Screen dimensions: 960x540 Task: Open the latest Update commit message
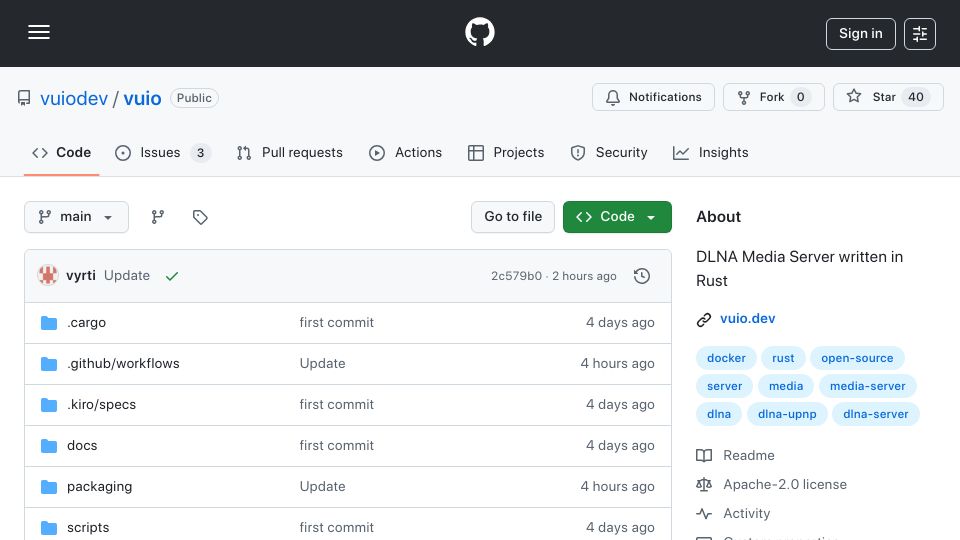(x=127, y=276)
